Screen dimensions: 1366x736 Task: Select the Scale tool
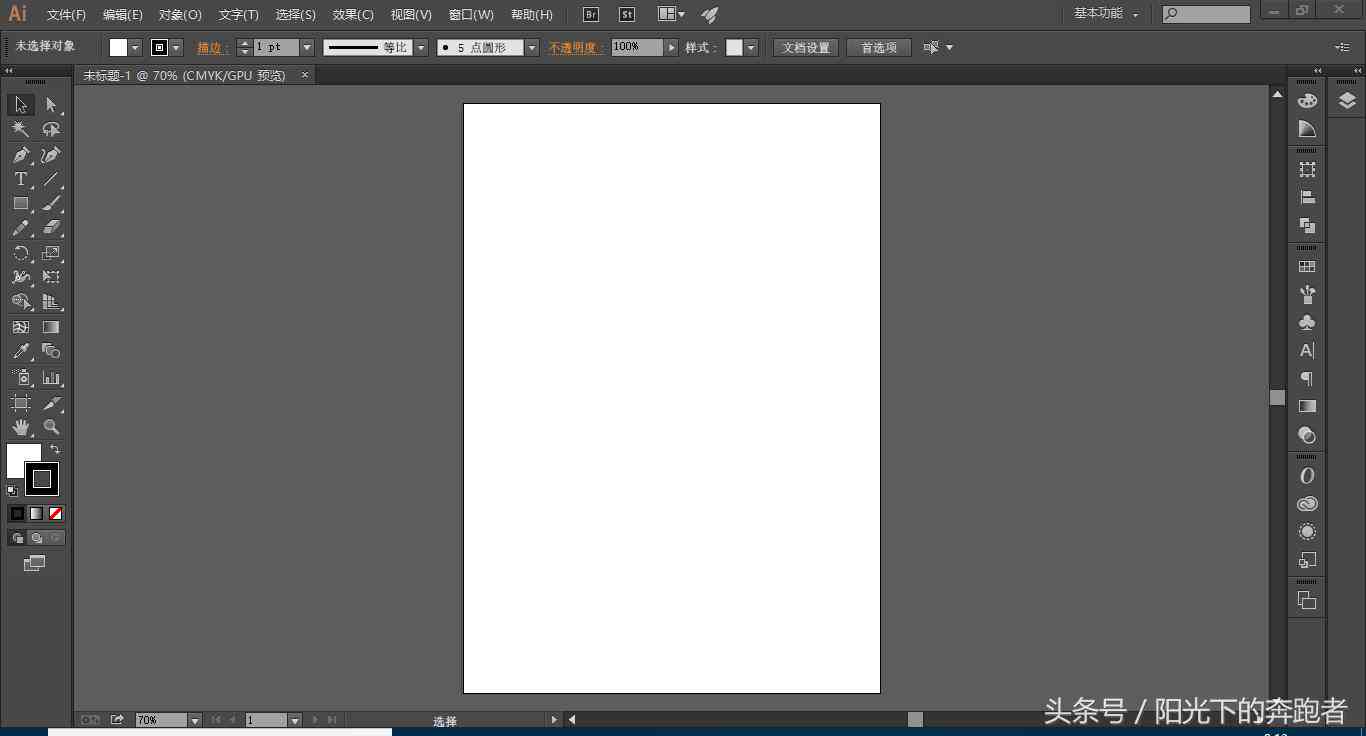tap(51, 253)
